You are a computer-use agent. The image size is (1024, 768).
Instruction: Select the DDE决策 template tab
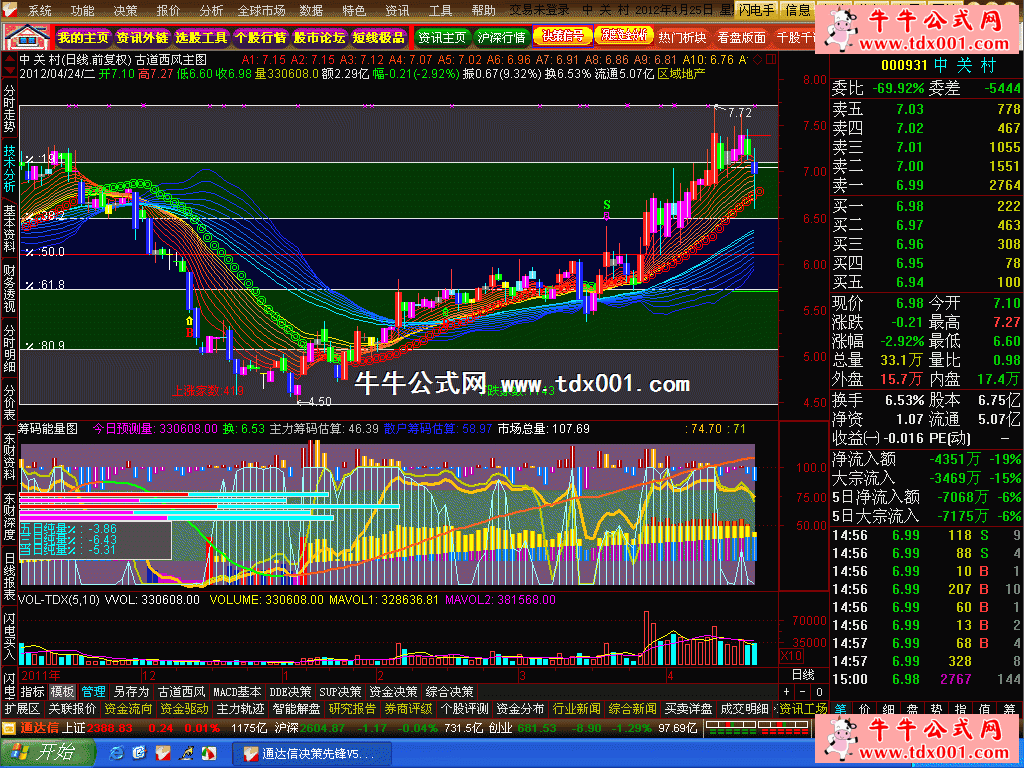(x=289, y=692)
